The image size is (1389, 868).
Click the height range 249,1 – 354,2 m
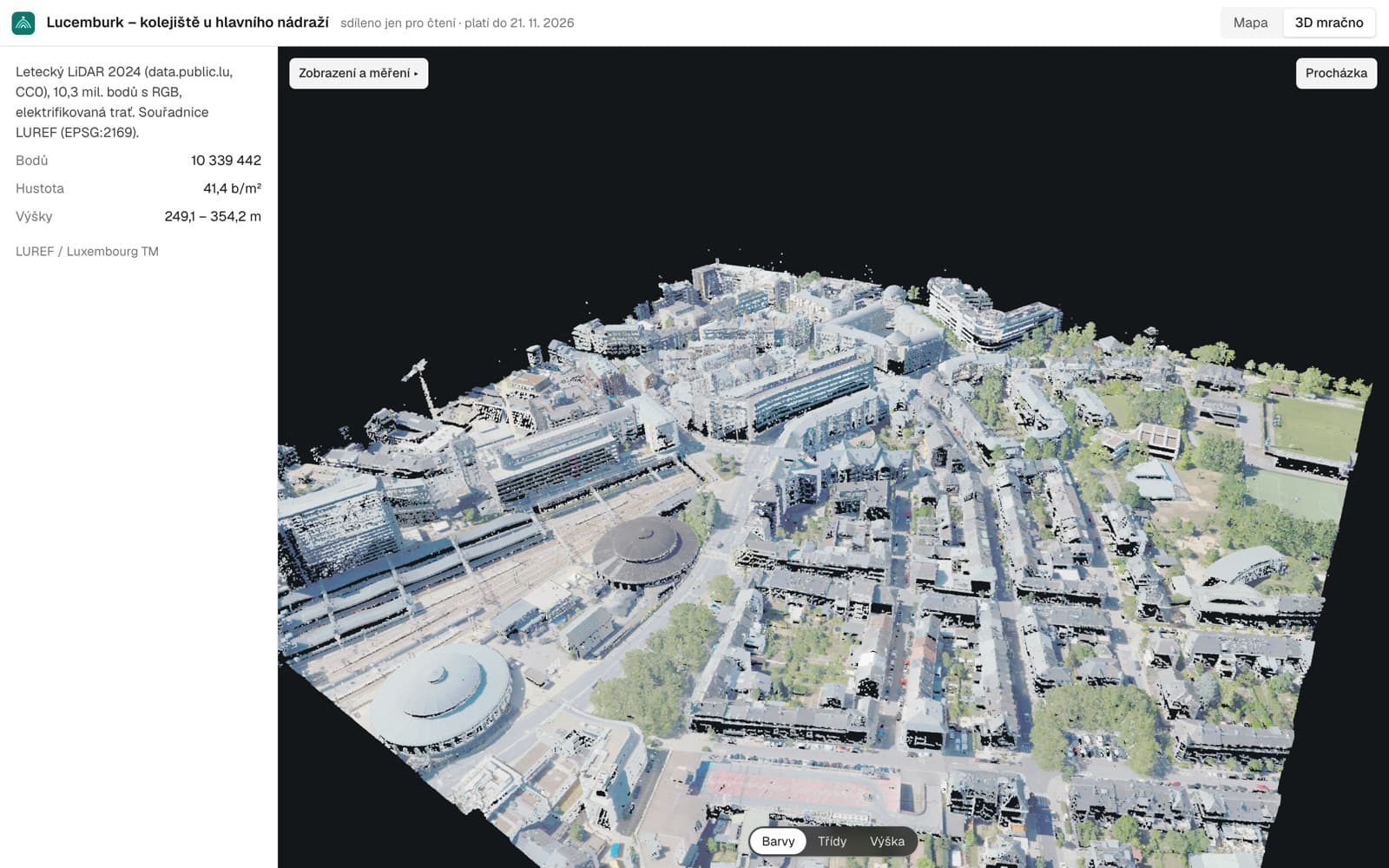[x=213, y=216]
